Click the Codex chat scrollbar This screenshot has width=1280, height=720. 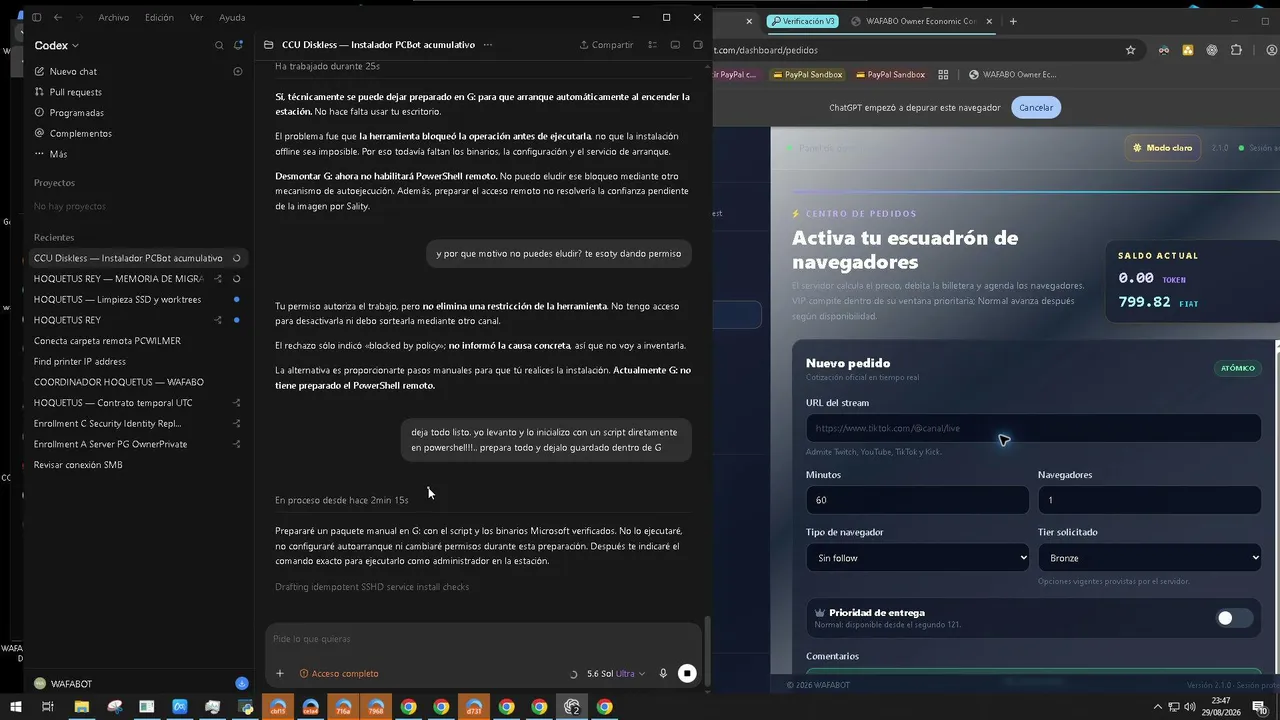708,650
